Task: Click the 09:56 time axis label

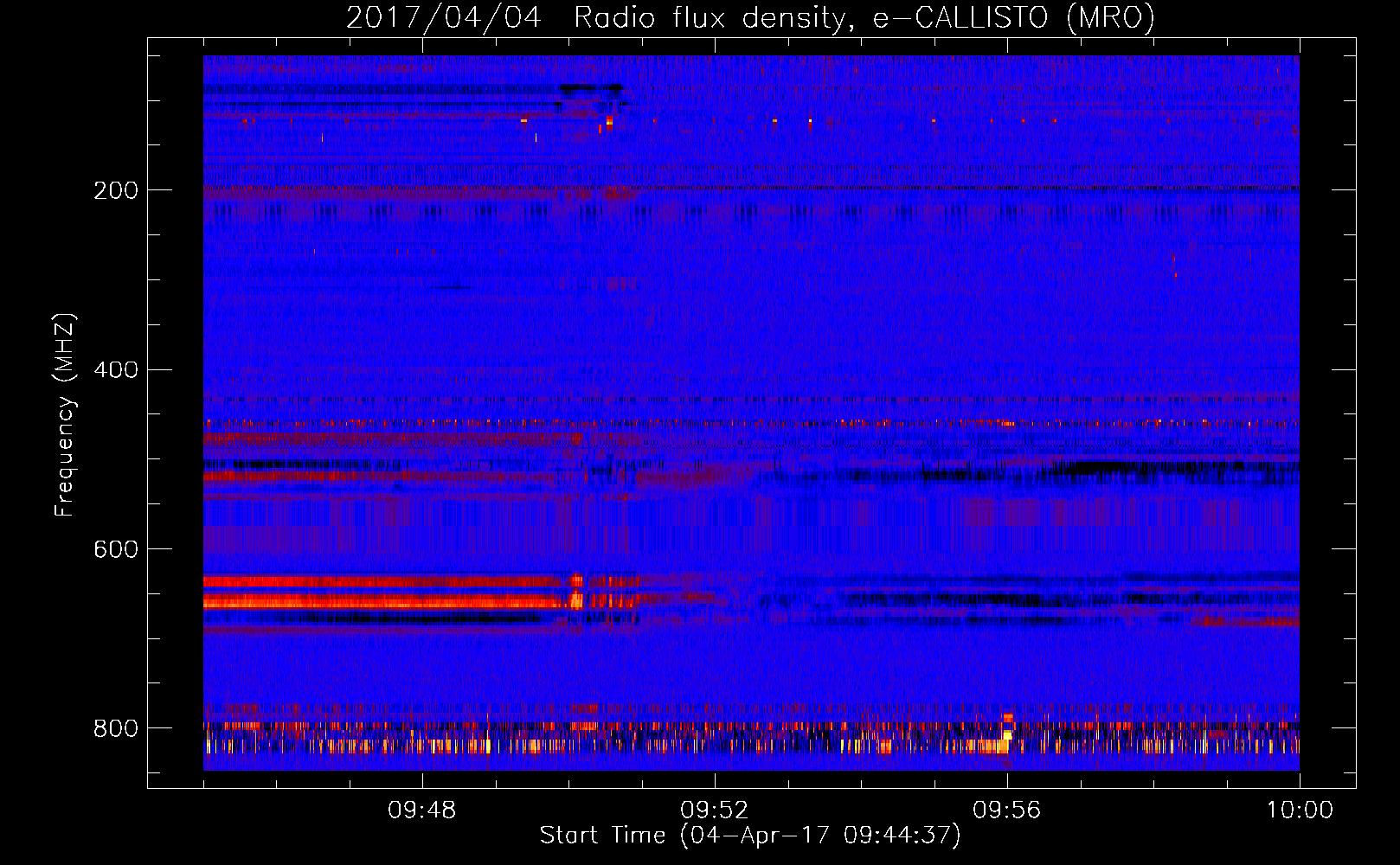Action: coord(1007,811)
